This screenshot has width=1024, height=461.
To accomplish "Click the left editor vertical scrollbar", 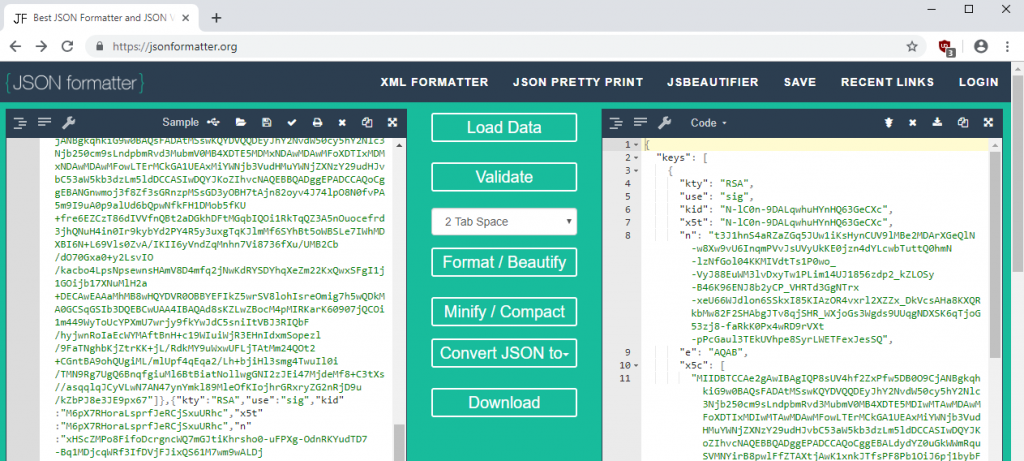I will click(399, 300).
